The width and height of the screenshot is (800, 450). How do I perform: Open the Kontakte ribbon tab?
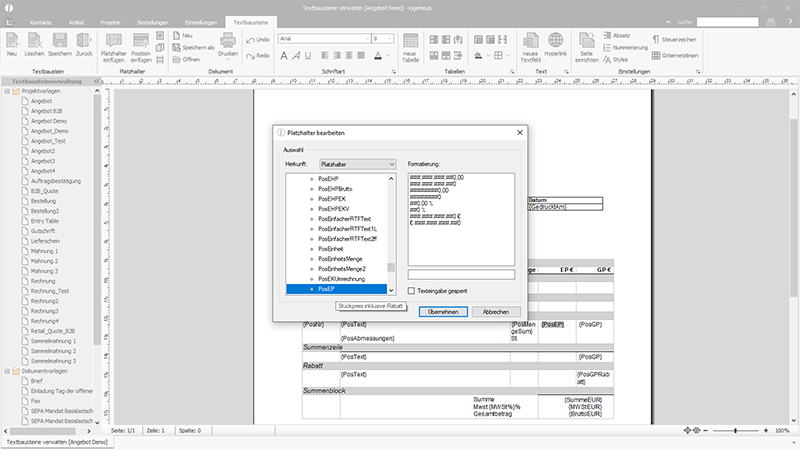[x=41, y=22]
